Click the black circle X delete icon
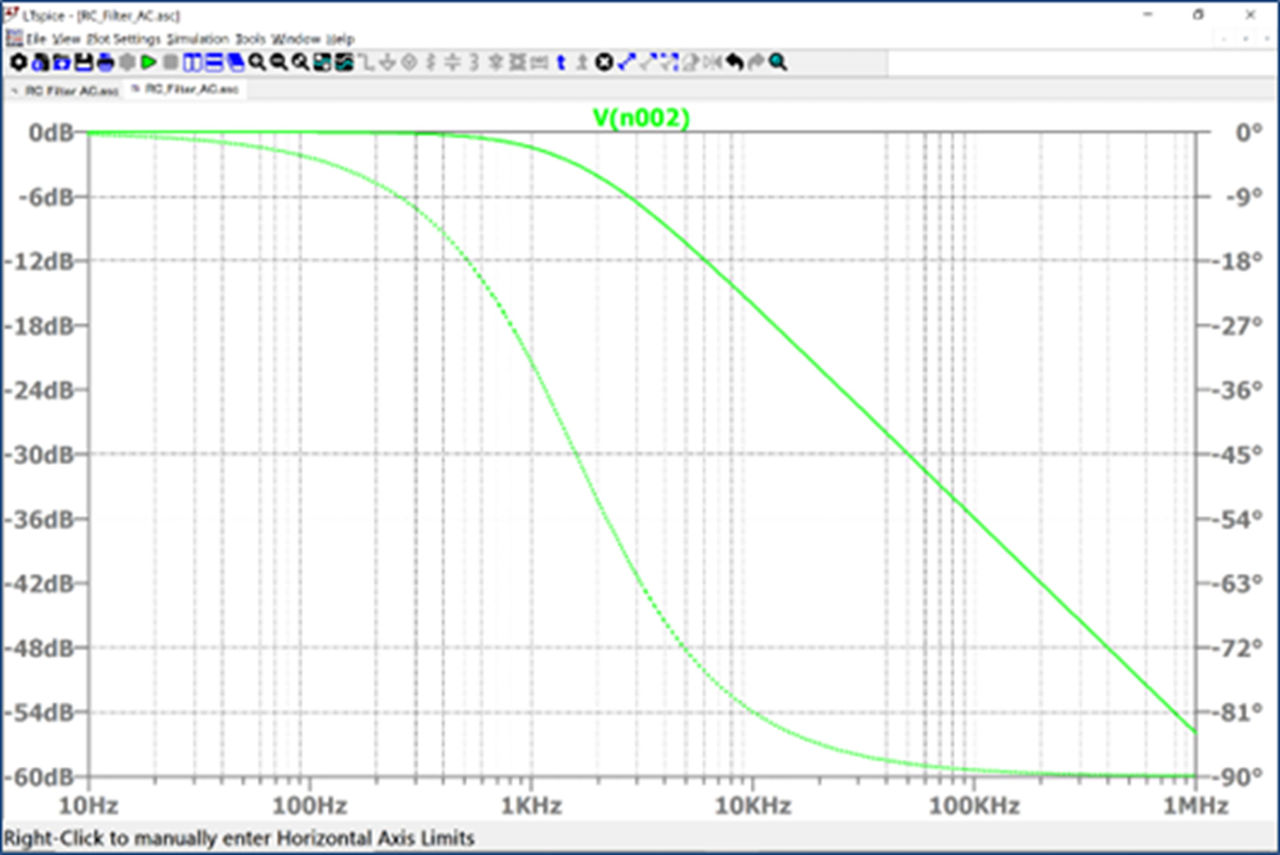This screenshot has height=855, width=1280. (604, 63)
